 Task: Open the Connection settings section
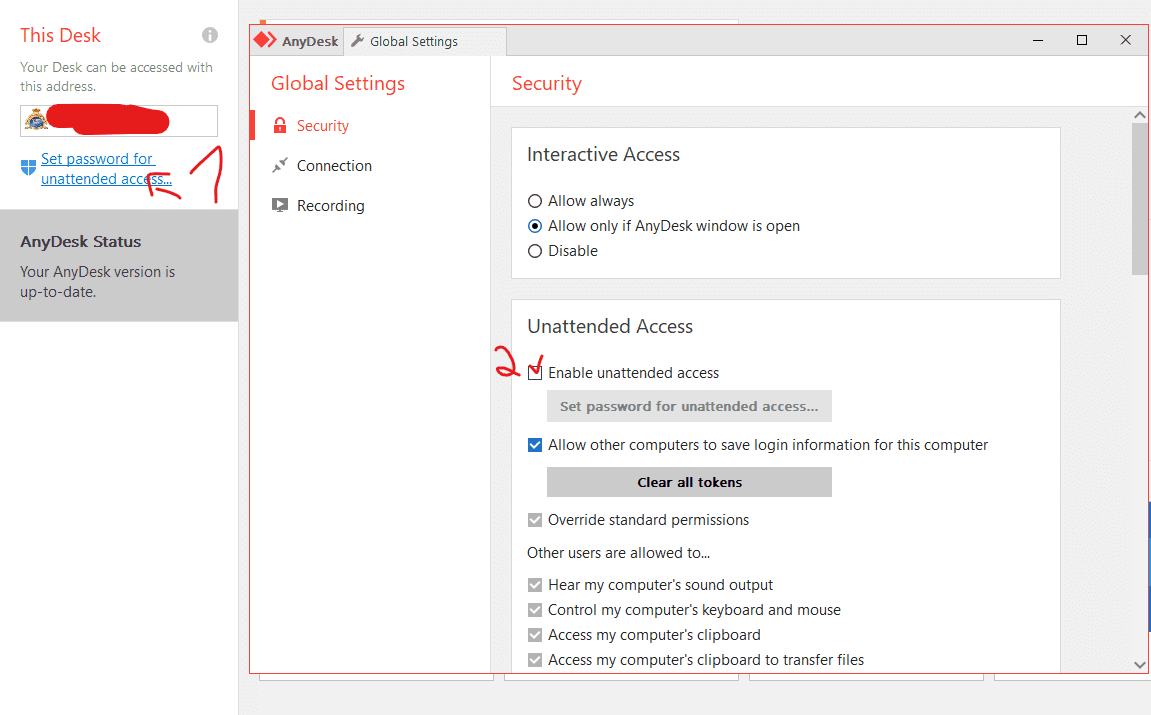click(334, 166)
